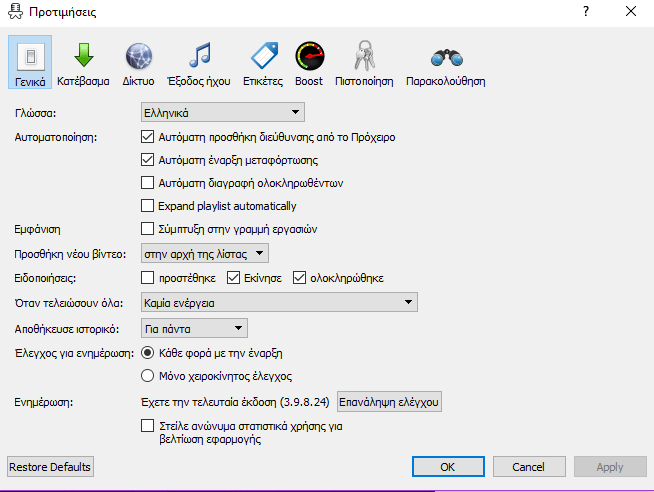Open the Κατέβασμα download settings
654x492 pixels.
83,62
